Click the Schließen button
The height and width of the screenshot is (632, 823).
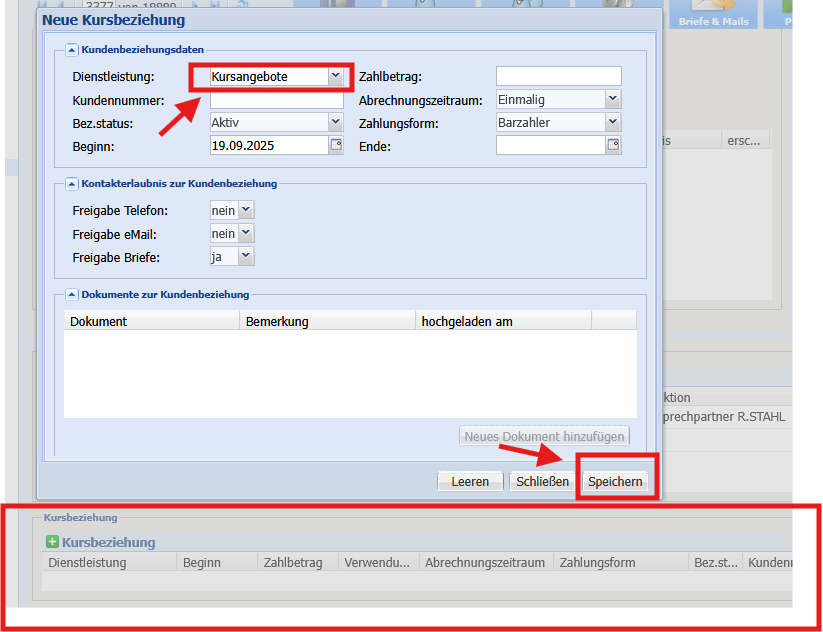point(542,482)
